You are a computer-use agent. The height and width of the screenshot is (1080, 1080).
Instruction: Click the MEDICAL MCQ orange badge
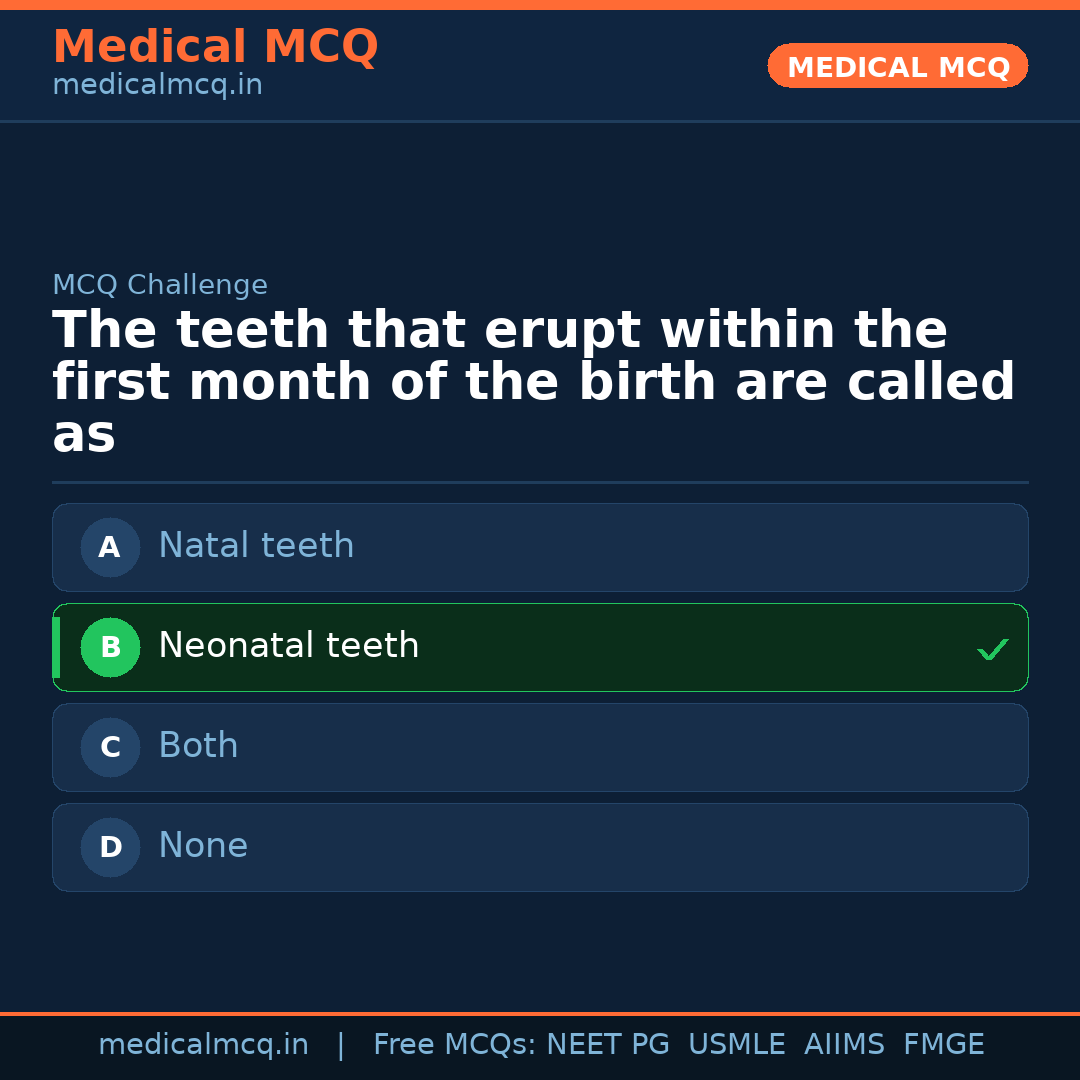point(897,66)
